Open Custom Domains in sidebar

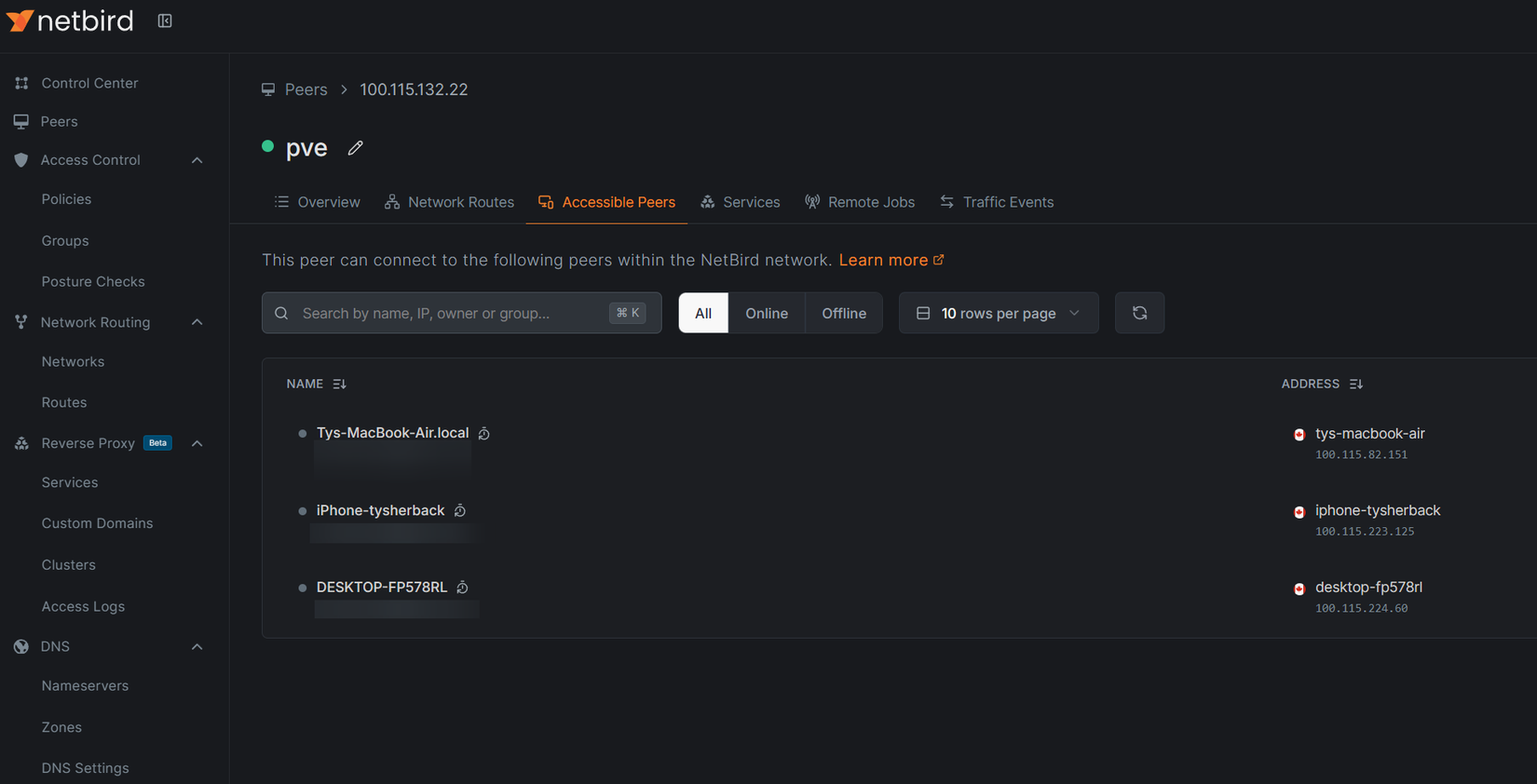click(97, 523)
